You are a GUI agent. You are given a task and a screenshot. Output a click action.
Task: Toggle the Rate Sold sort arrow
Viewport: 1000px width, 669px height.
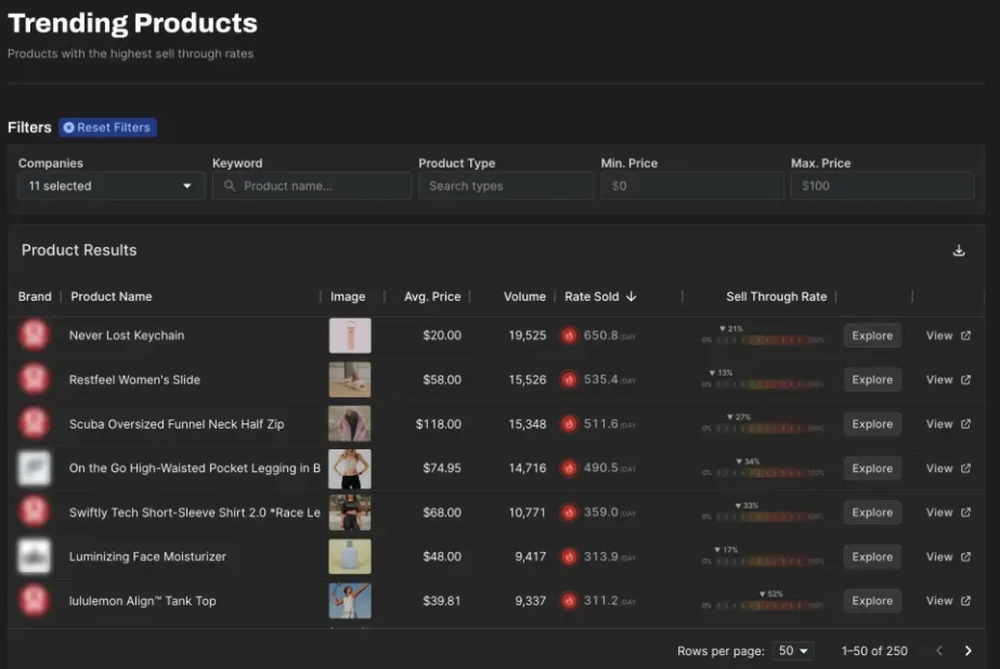tap(631, 297)
